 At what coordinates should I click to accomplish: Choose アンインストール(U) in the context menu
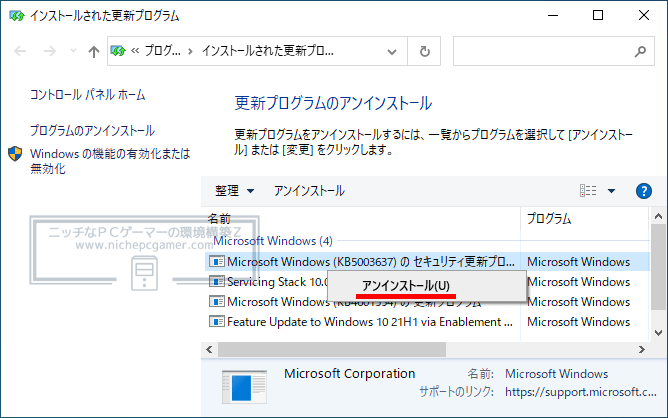tap(426, 286)
